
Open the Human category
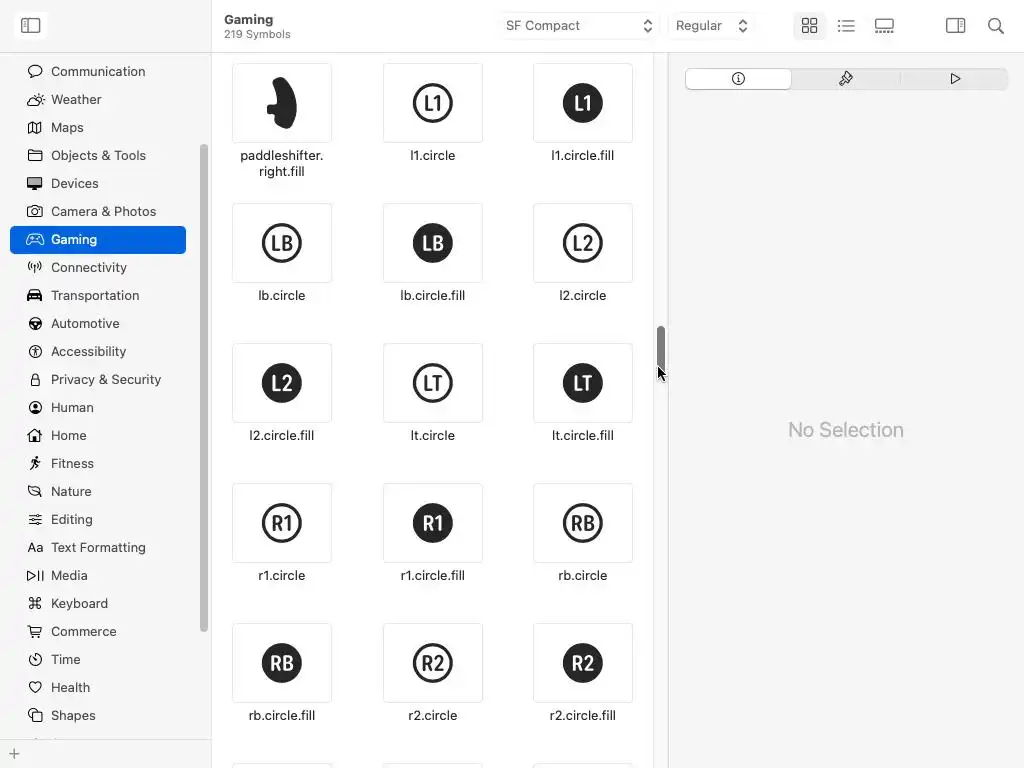98,408
